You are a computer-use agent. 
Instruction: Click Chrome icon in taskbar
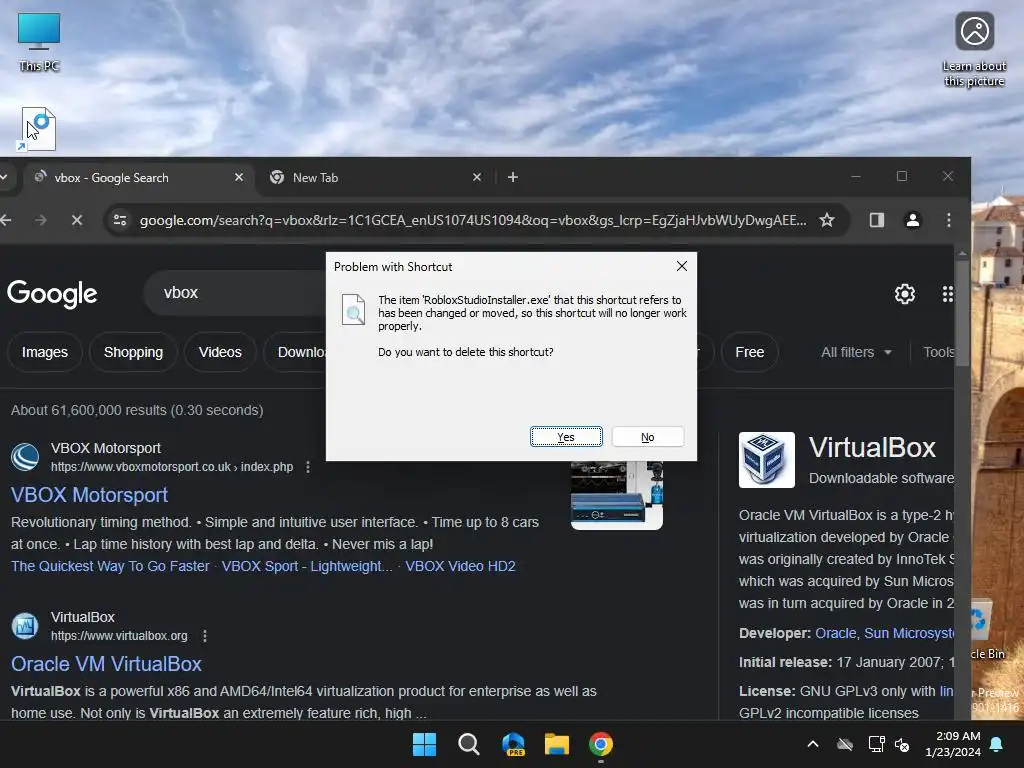coord(601,744)
